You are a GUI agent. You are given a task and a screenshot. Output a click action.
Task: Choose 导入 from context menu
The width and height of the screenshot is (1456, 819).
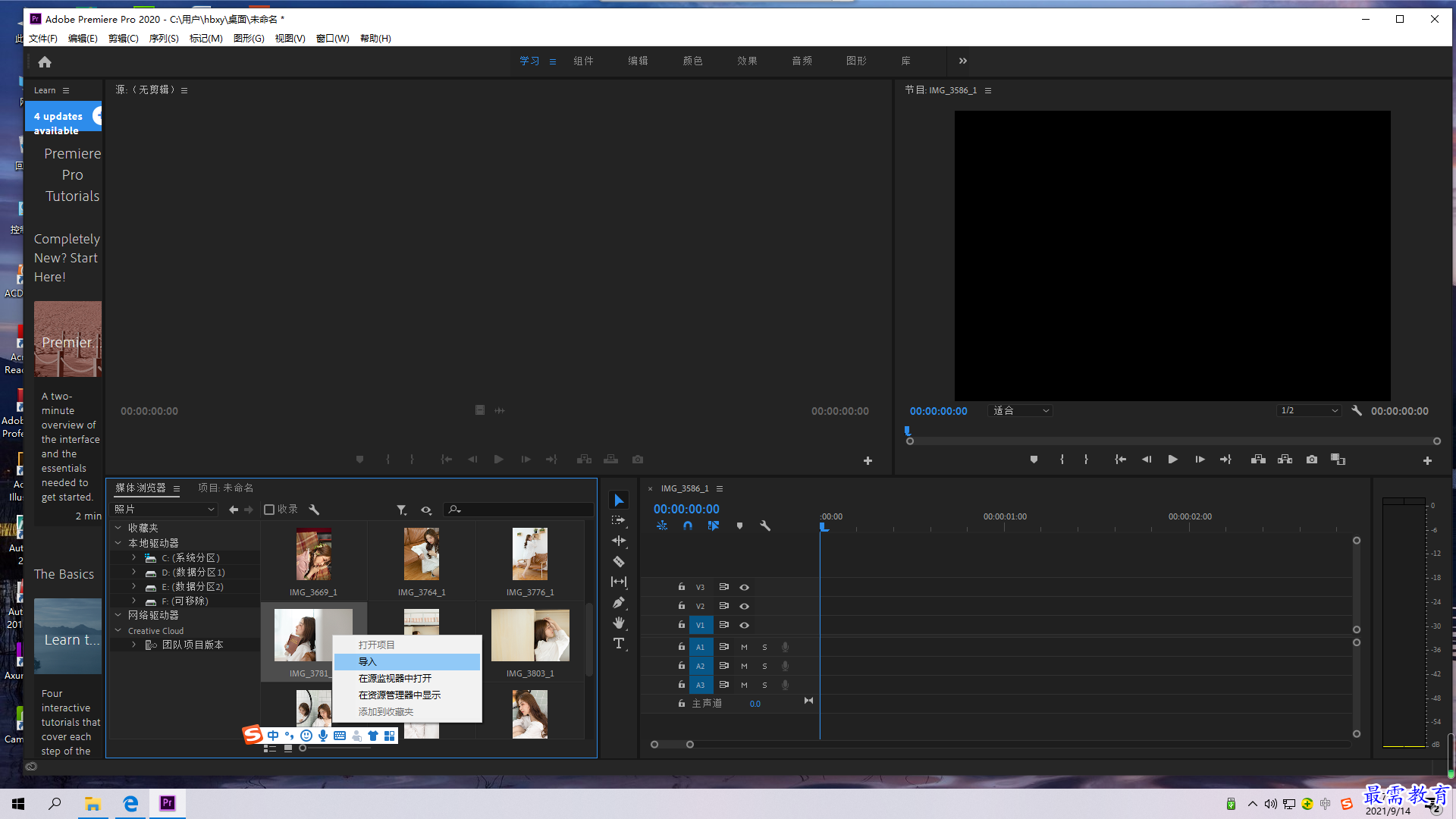[407, 661]
